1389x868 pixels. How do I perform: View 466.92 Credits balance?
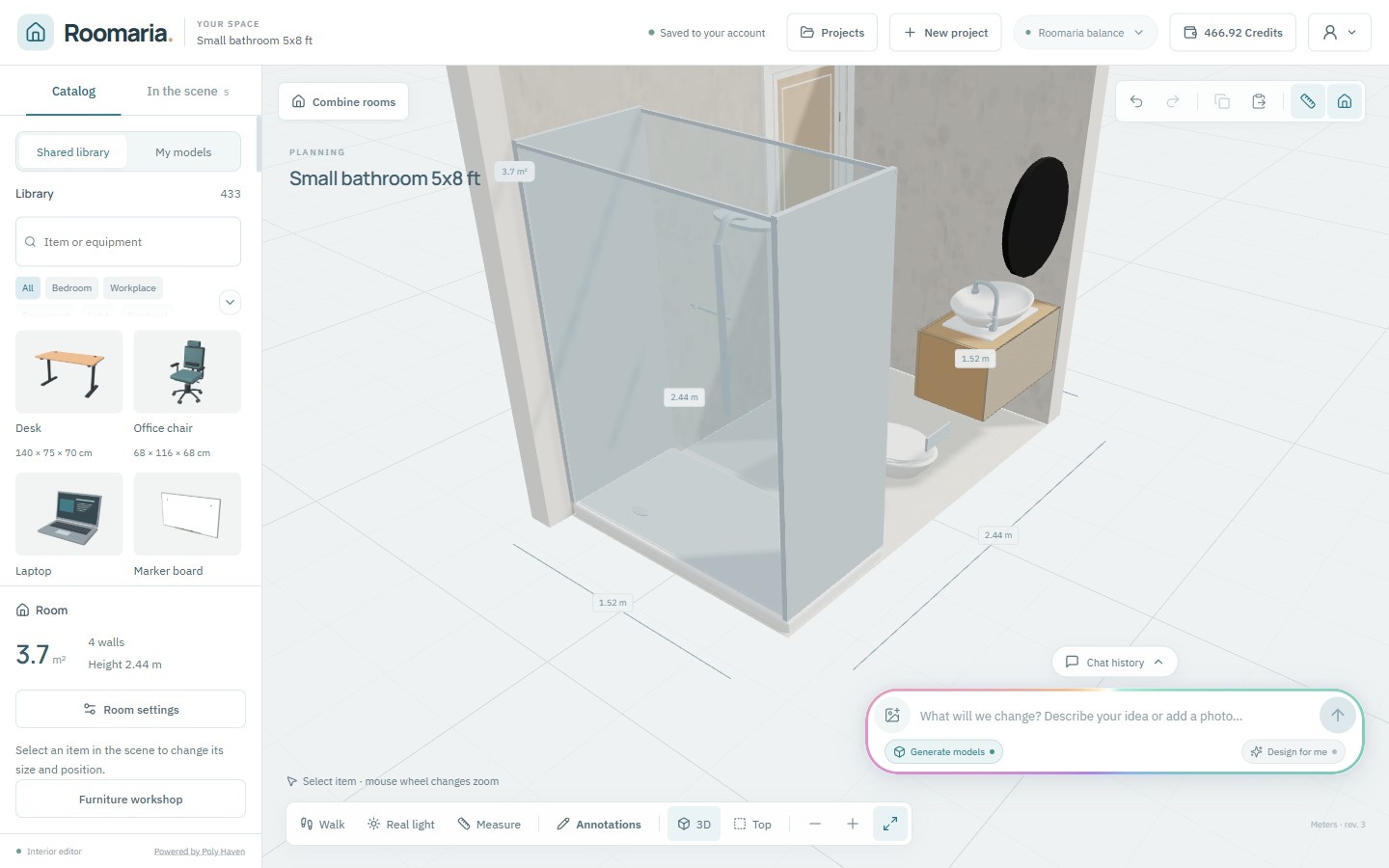pyautogui.click(x=1233, y=32)
